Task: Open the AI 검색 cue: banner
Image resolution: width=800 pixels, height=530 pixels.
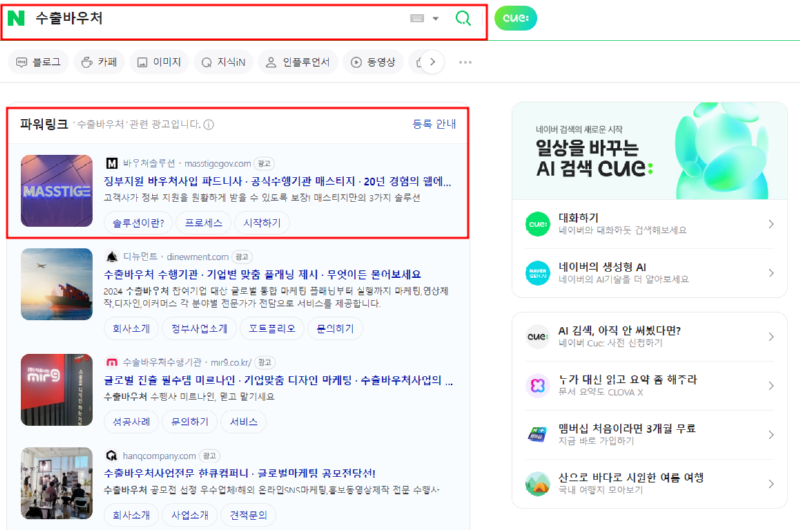Action: coord(650,151)
